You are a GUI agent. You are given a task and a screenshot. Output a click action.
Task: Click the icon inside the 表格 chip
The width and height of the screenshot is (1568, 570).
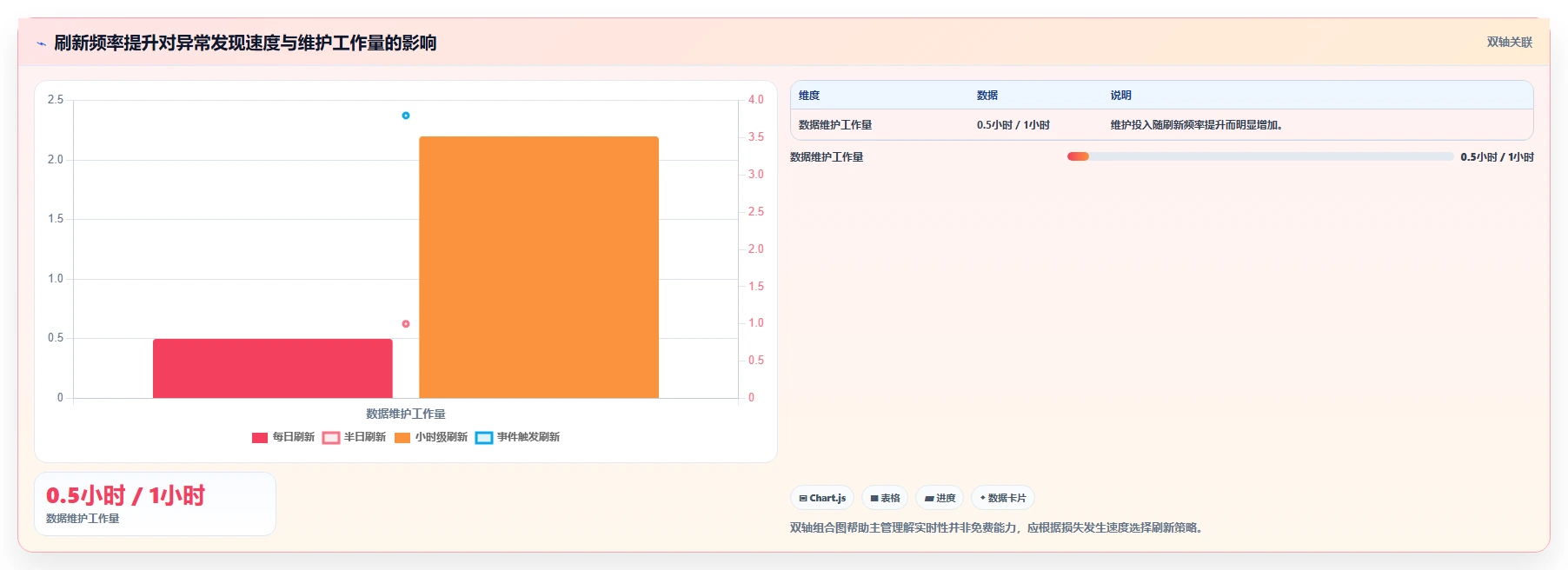pyautogui.click(x=874, y=499)
